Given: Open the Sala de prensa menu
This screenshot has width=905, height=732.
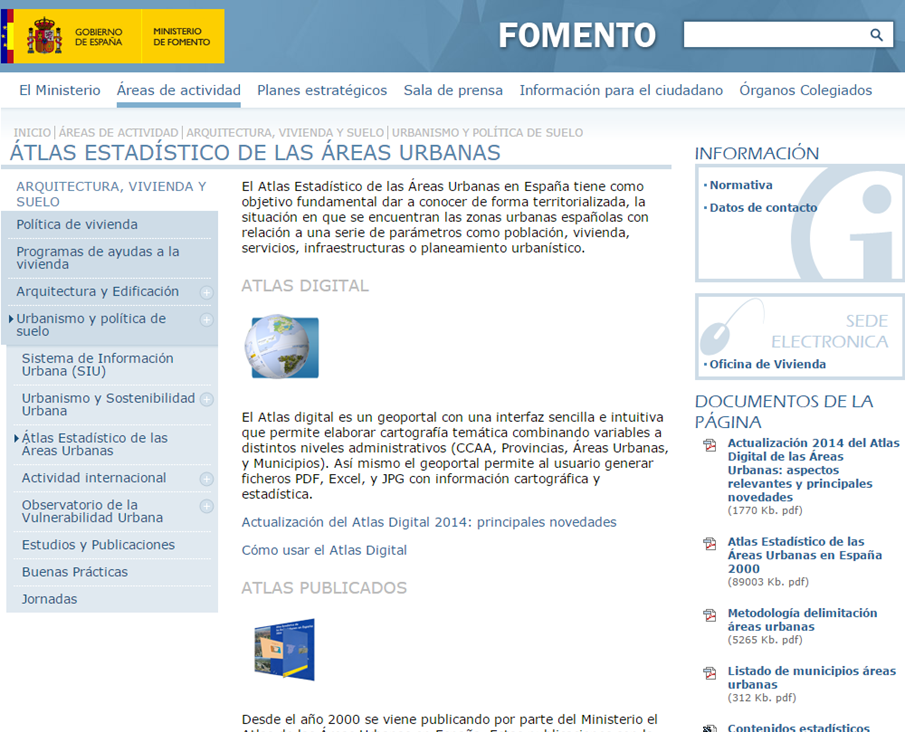Looking at the screenshot, I should click(453, 90).
